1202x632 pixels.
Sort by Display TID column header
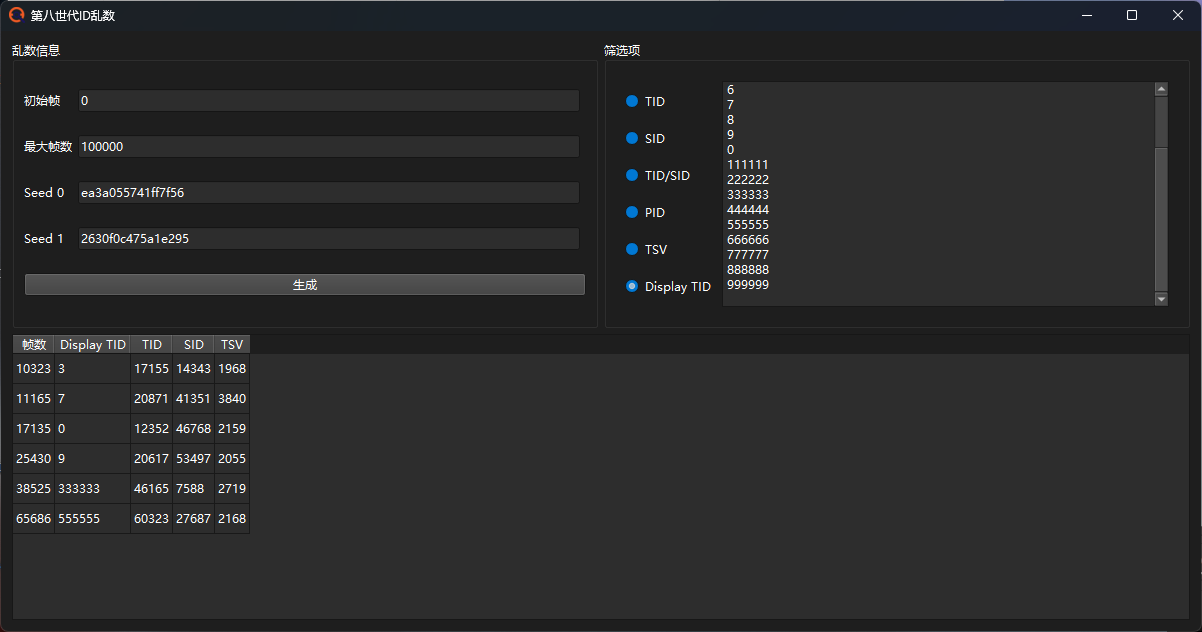pyautogui.click(x=93, y=345)
